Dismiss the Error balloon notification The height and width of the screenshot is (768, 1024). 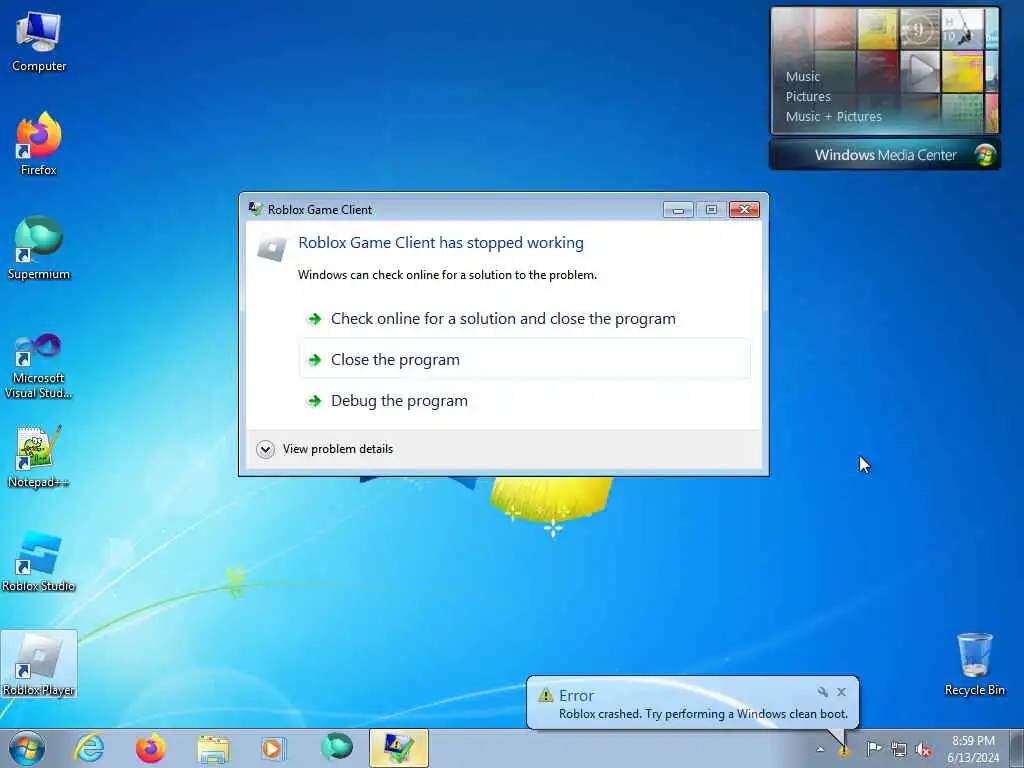[x=841, y=692]
